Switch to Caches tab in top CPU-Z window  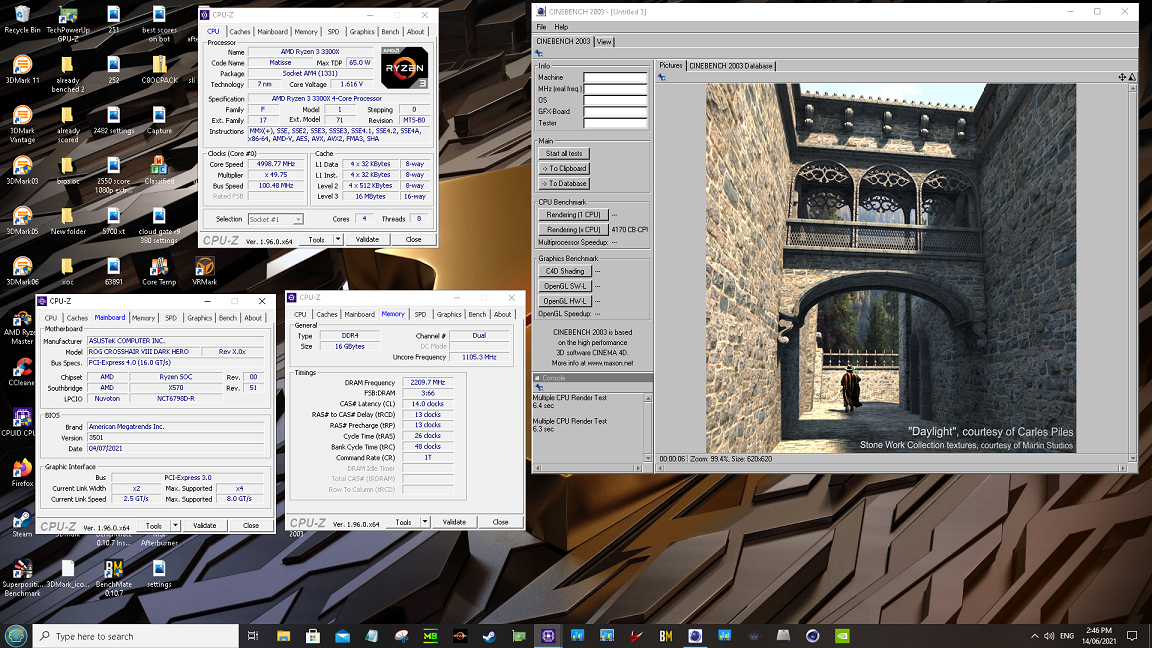(240, 32)
